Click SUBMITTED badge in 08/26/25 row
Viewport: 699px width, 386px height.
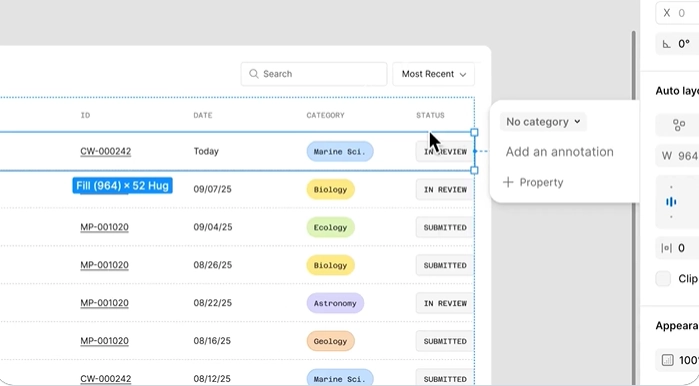(444, 265)
